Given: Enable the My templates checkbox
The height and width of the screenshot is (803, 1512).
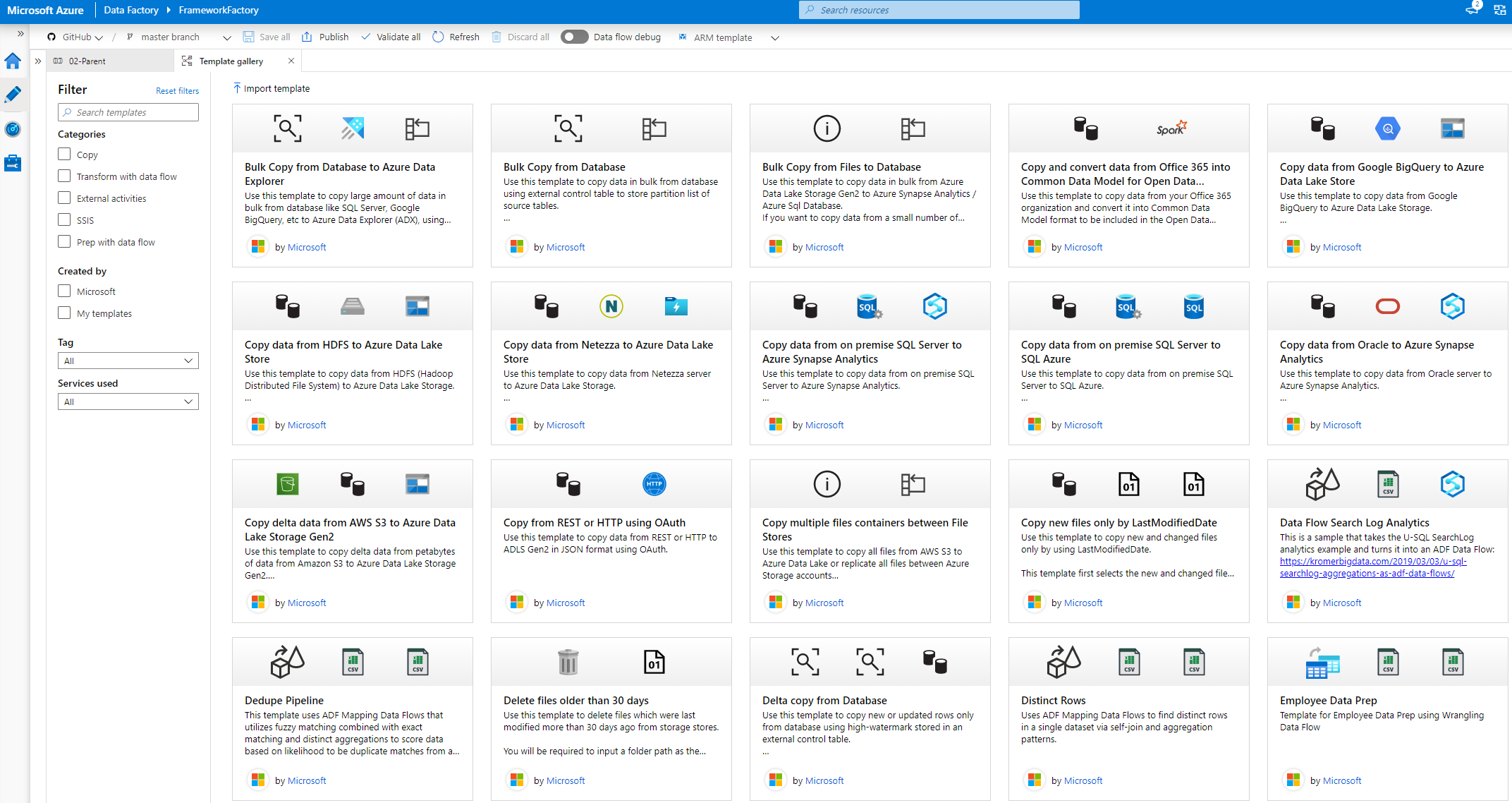Looking at the screenshot, I should click(x=64, y=313).
